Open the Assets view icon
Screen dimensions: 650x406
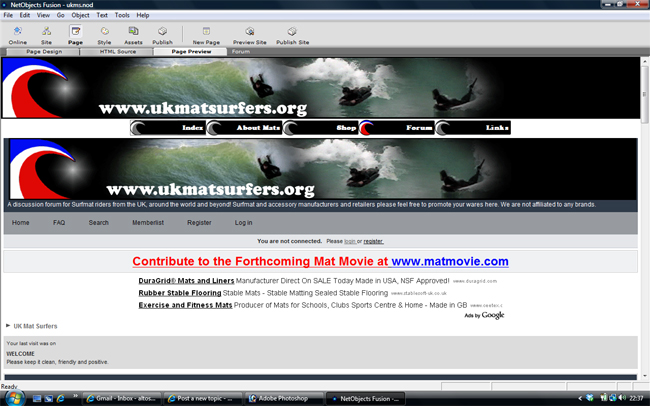coord(133,36)
